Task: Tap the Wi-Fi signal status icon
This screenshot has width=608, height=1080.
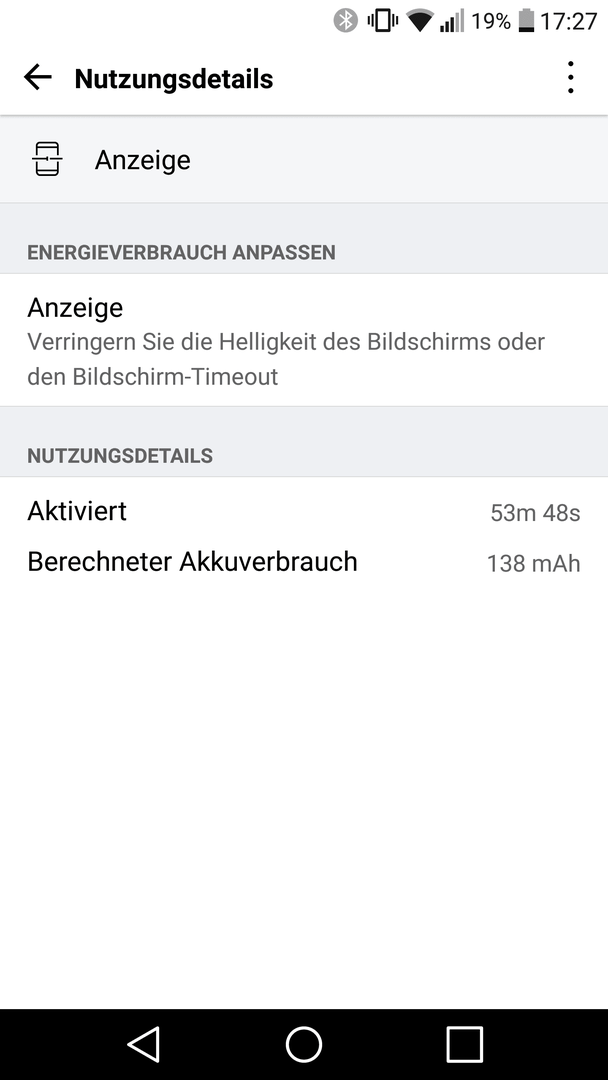Action: coord(419,21)
